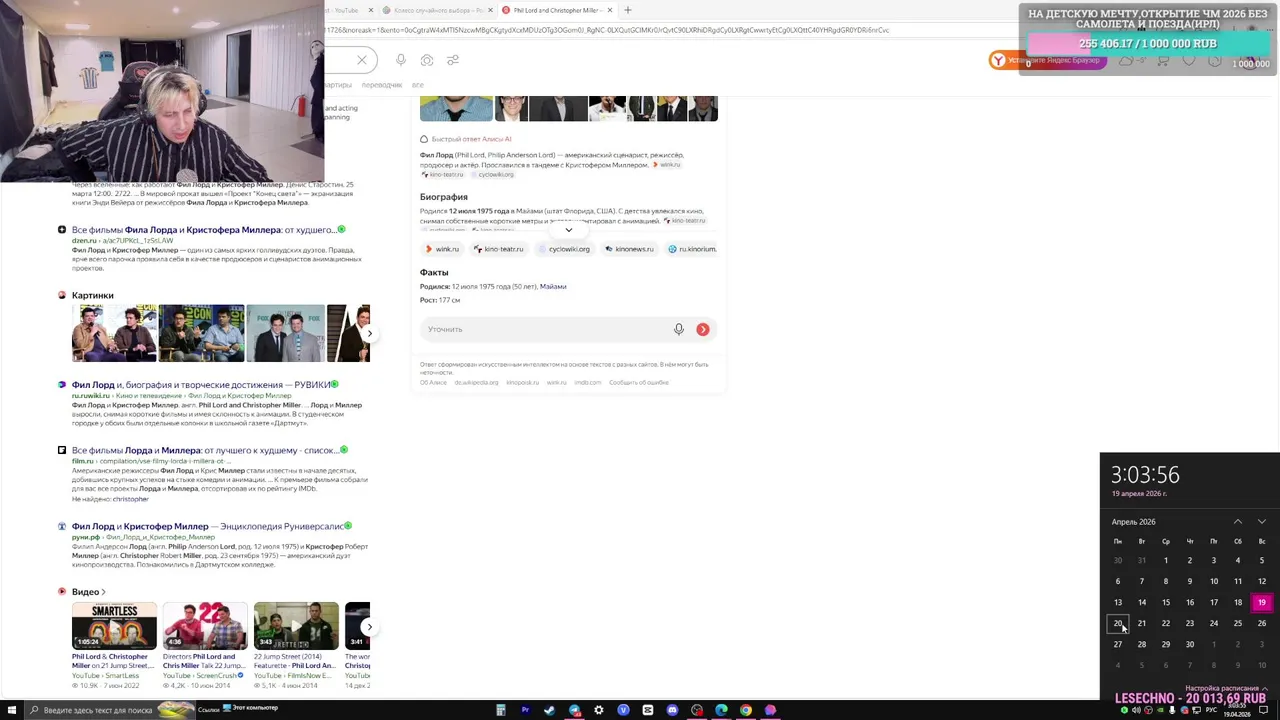Open Steam from the taskbar
1280x720 pixels.
(x=550, y=710)
